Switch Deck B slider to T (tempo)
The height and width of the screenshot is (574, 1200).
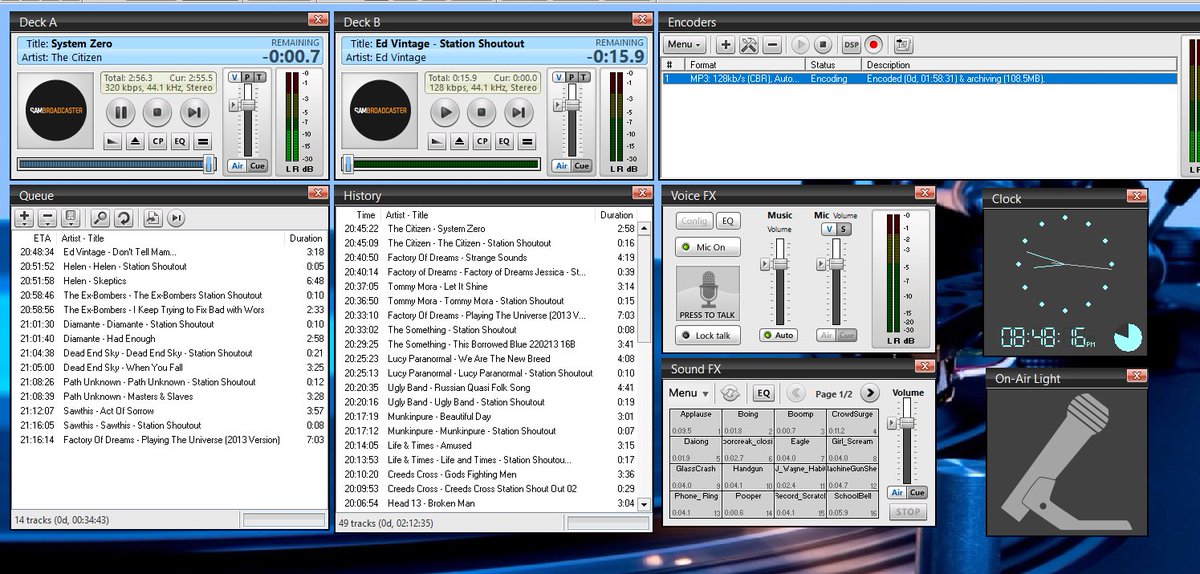pyautogui.click(x=584, y=77)
